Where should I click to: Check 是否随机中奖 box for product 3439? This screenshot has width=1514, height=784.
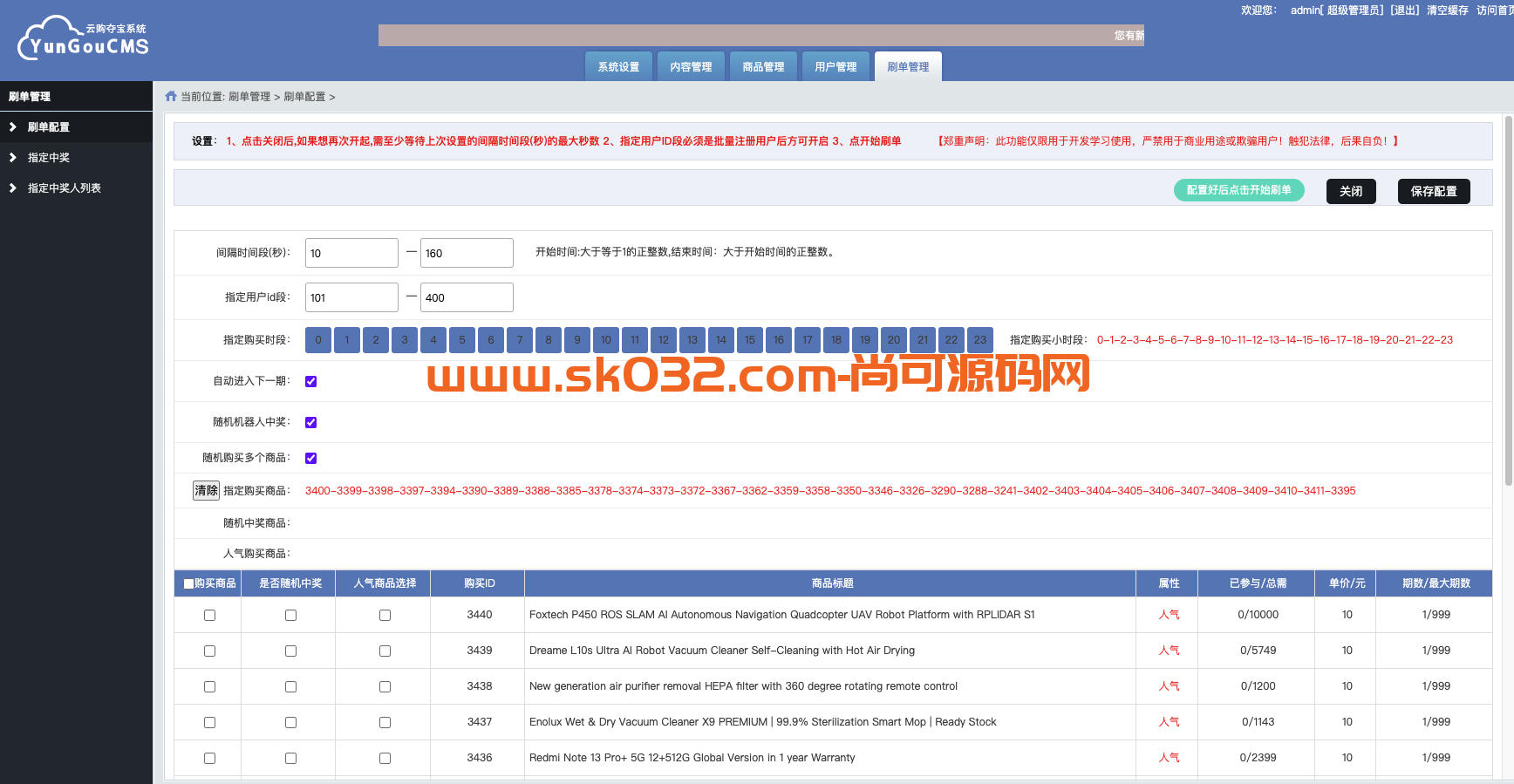pyautogui.click(x=290, y=651)
